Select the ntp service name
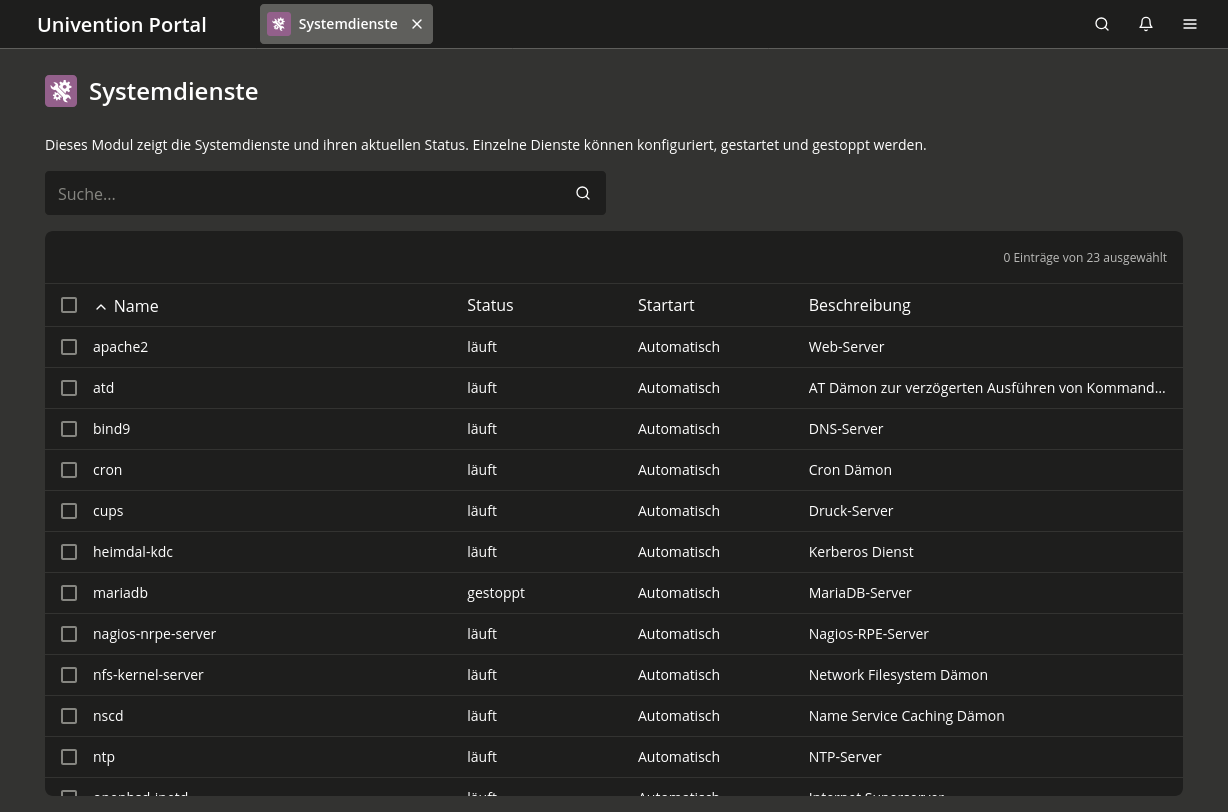Viewport: 1228px width, 812px height. pos(104,757)
